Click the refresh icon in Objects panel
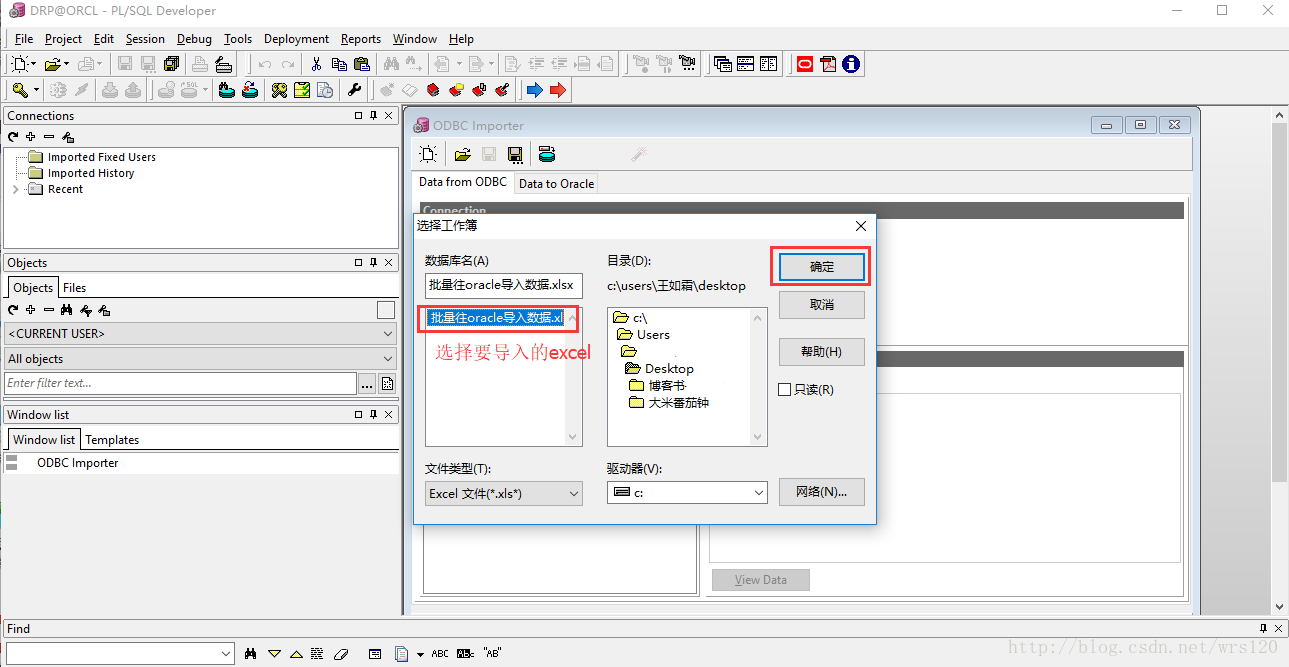 coord(13,310)
